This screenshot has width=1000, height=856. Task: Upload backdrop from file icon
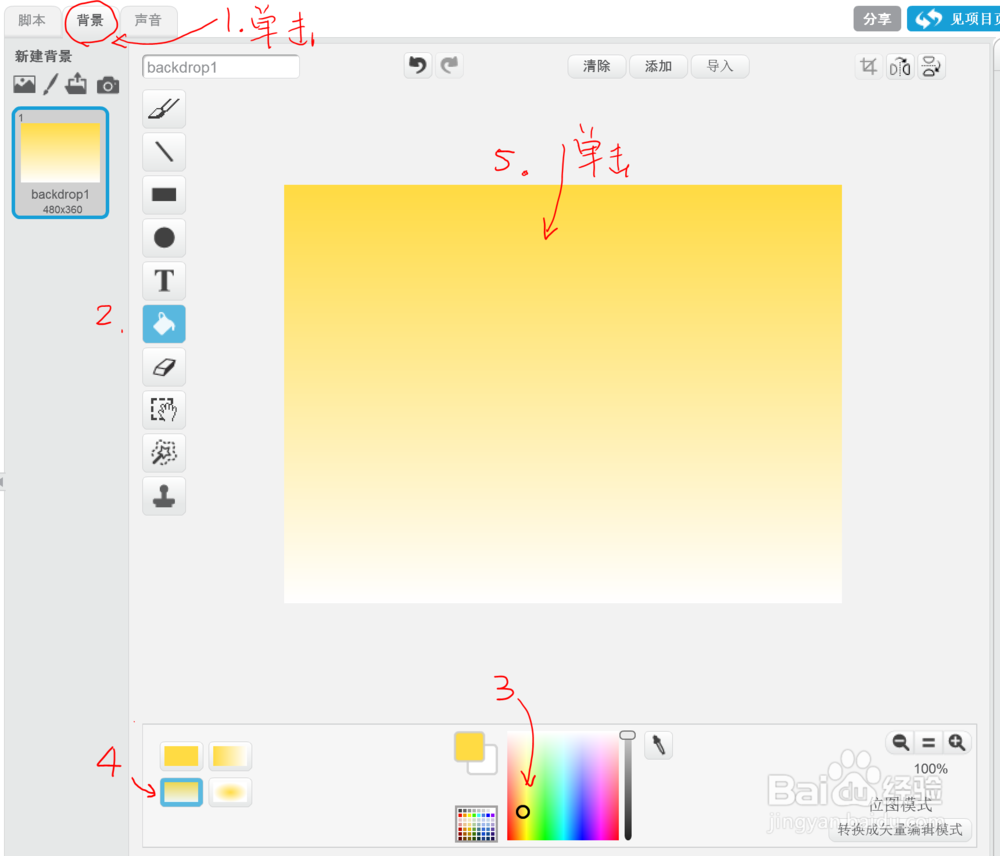point(77,84)
